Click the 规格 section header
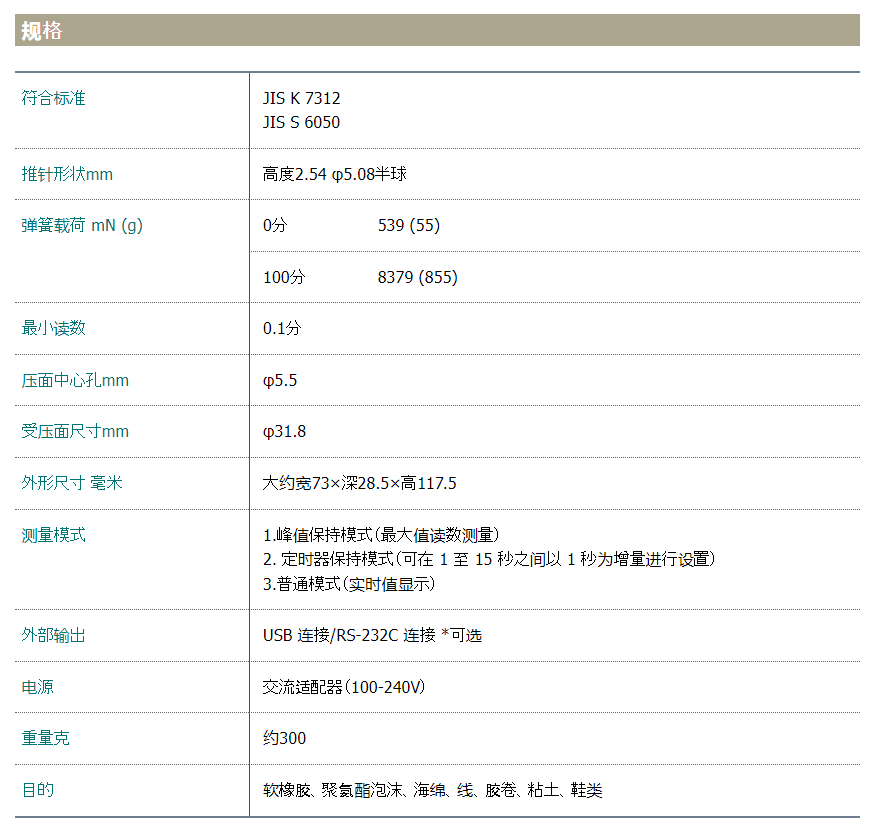Screen dimensions: 888x839 click(x=42, y=31)
